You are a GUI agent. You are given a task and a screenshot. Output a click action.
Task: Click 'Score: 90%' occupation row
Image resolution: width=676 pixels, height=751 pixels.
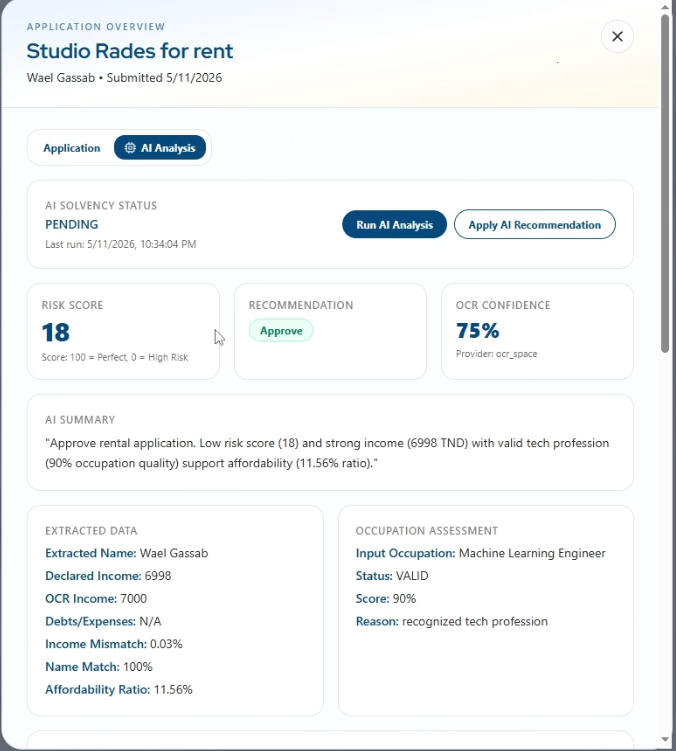(386, 599)
